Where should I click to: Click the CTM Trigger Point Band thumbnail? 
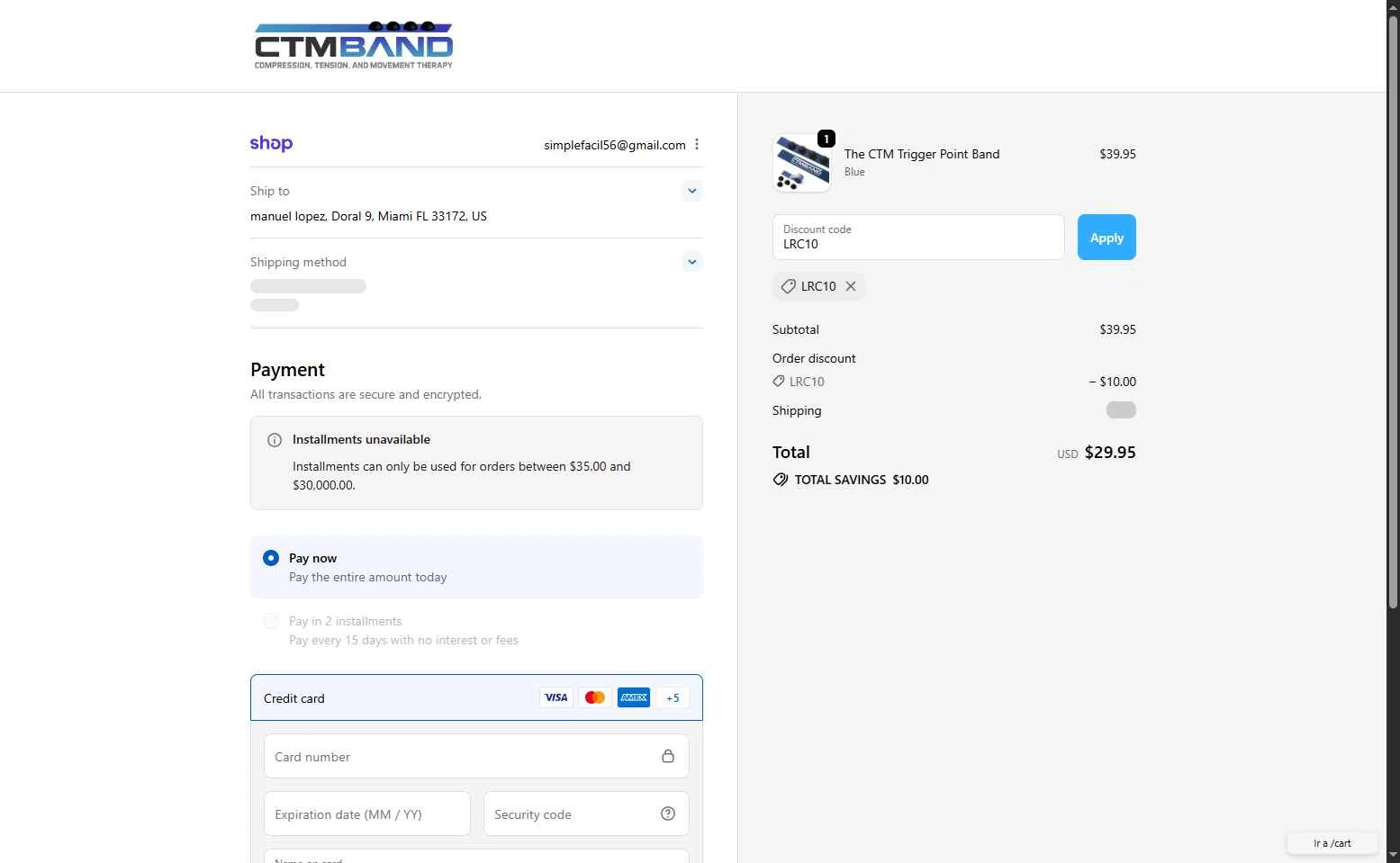click(x=801, y=163)
